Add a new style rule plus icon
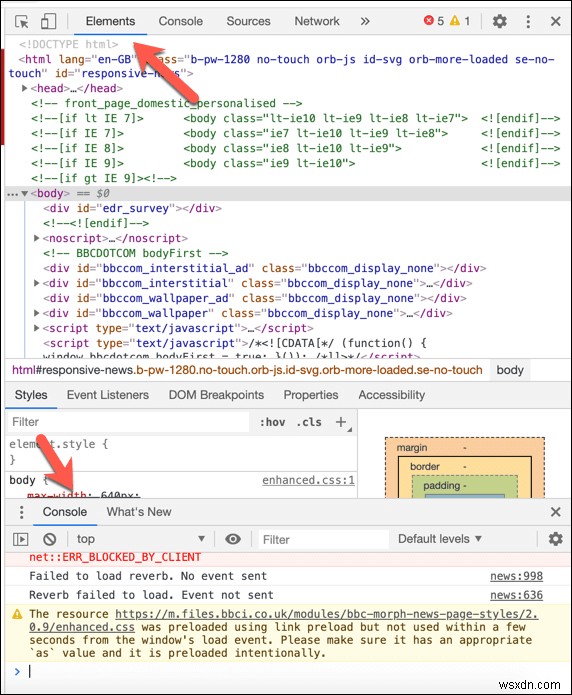 pyautogui.click(x=341, y=422)
